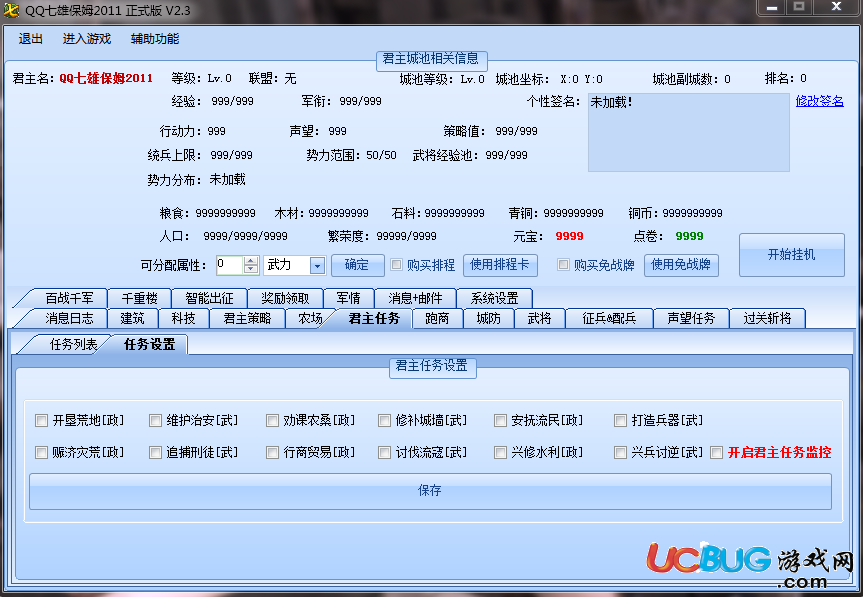
Task: Switch to the 消息+邮件 tab
Action: pos(415,298)
